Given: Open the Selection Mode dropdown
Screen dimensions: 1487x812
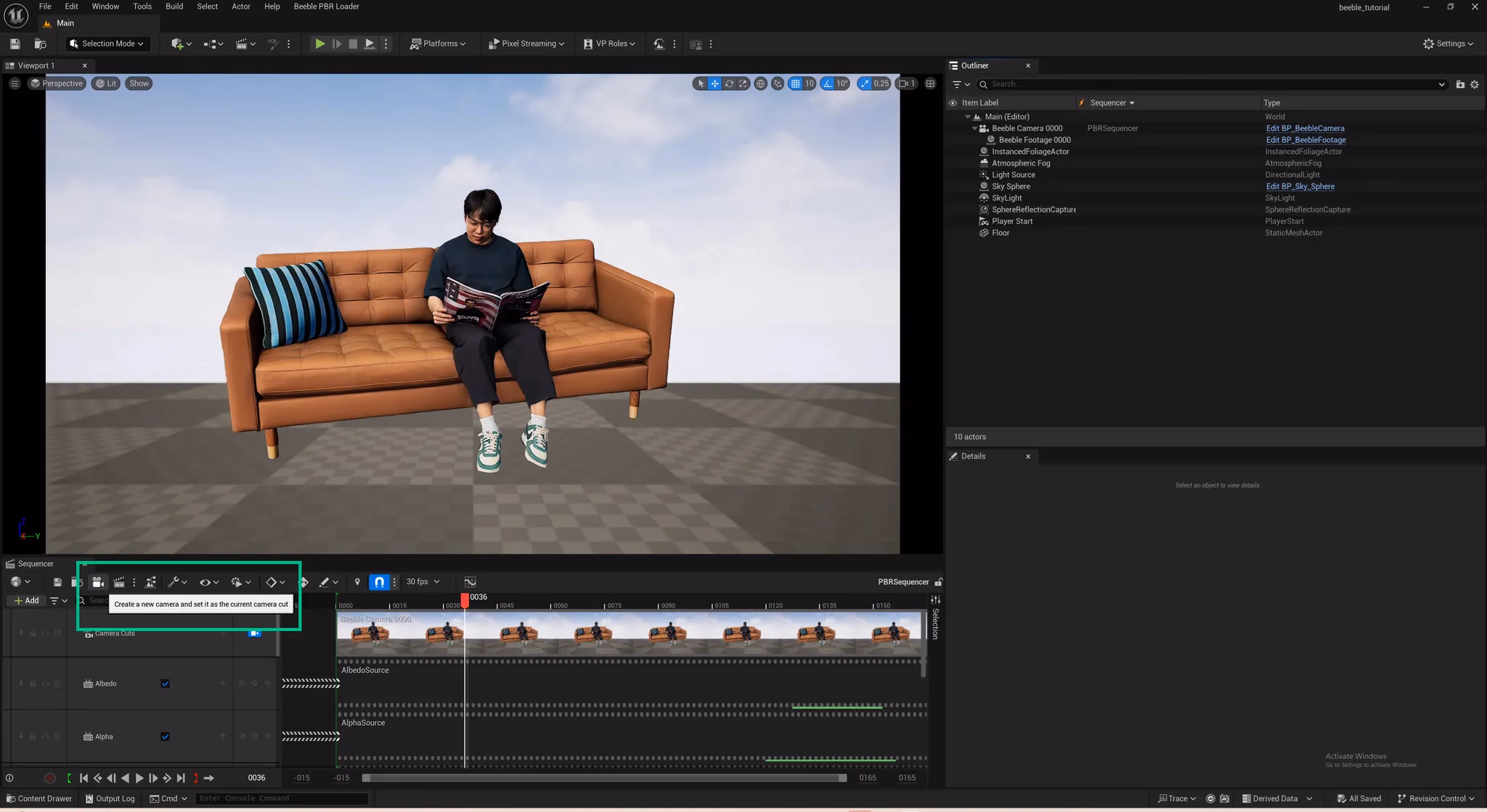Looking at the screenshot, I should pyautogui.click(x=107, y=44).
